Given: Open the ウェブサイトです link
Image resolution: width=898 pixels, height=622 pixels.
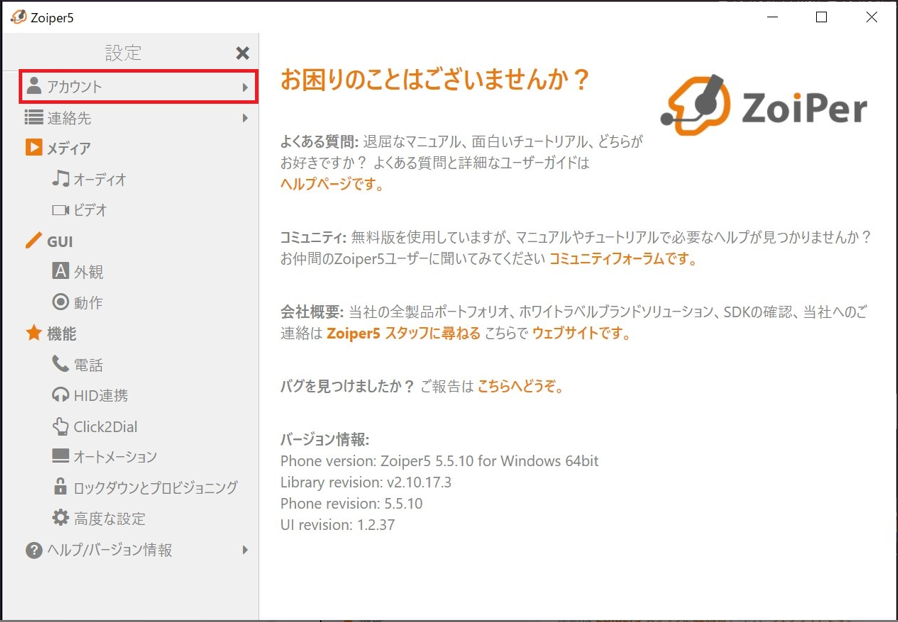Looking at the screenshot, I should pos(581,333).
